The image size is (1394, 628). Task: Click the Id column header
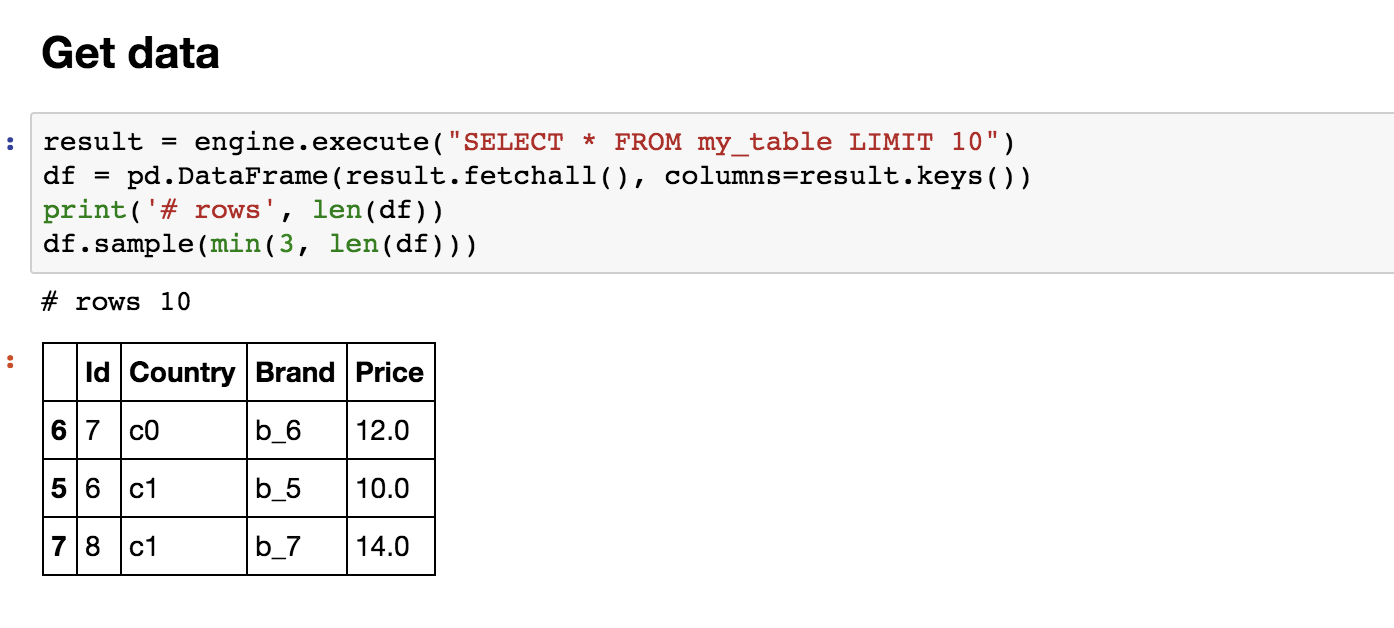(x=98, y=372)
